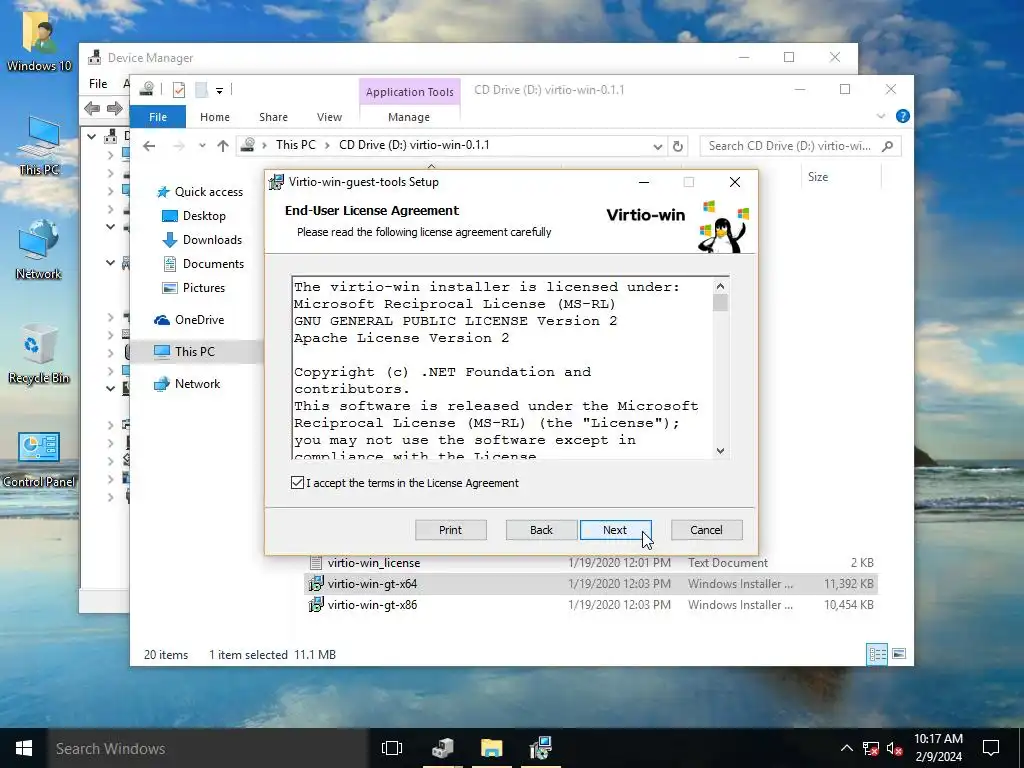This screenshot has width=1024, height=768.
Task: Open Documents in navigation pane
Action: (202, 264)
